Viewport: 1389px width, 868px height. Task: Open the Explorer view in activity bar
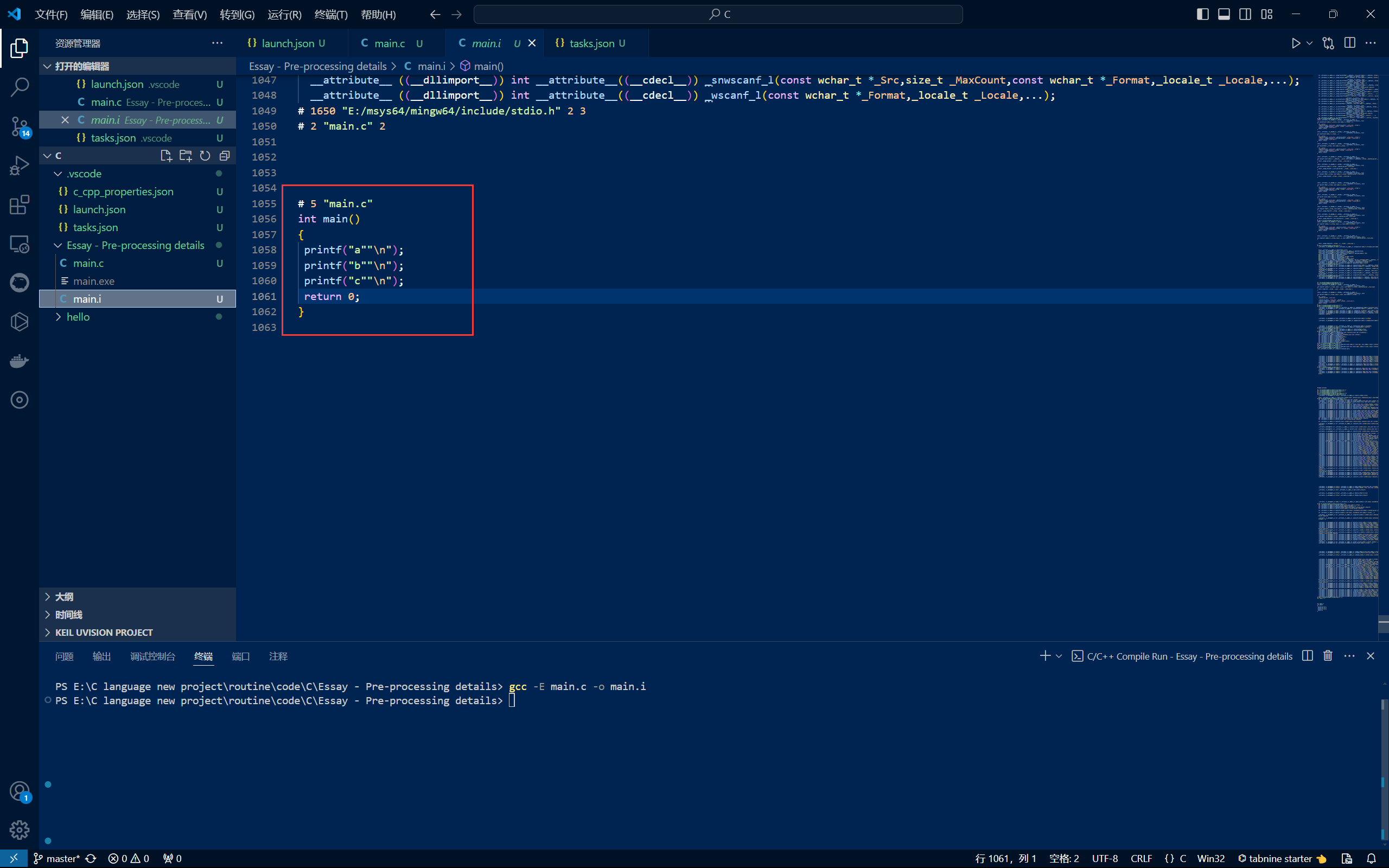click(20, 48)
